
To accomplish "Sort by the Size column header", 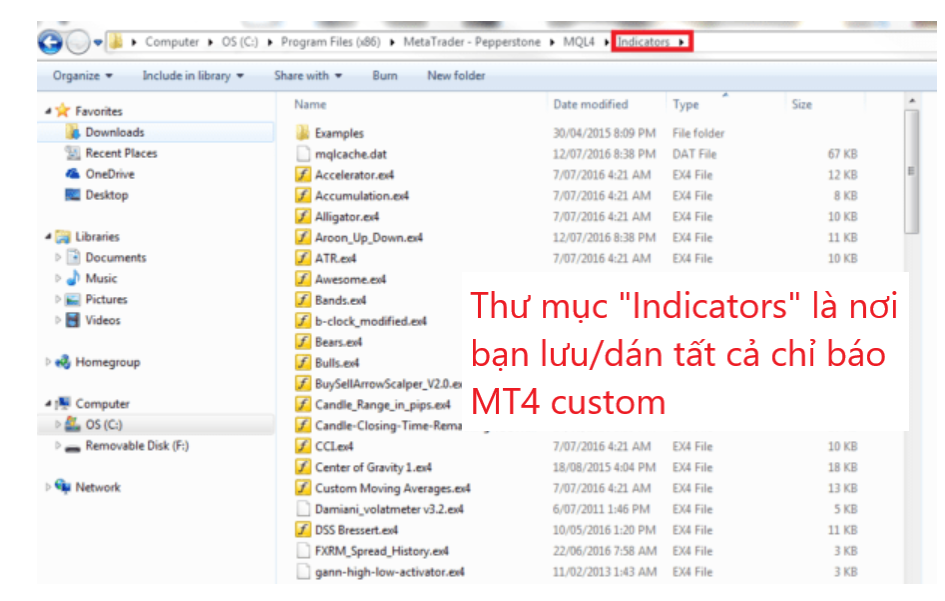I will [x=802, y=104].
